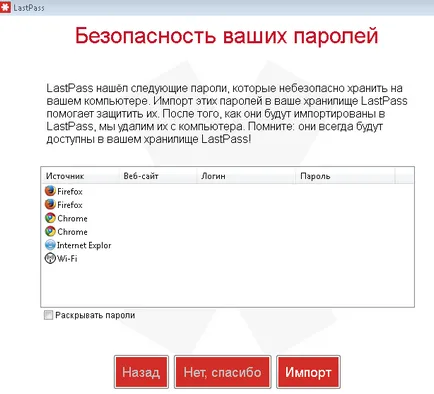Click the 'Раскрывать пароли' label text
The image size is (434, 394).
pos(95,315)
